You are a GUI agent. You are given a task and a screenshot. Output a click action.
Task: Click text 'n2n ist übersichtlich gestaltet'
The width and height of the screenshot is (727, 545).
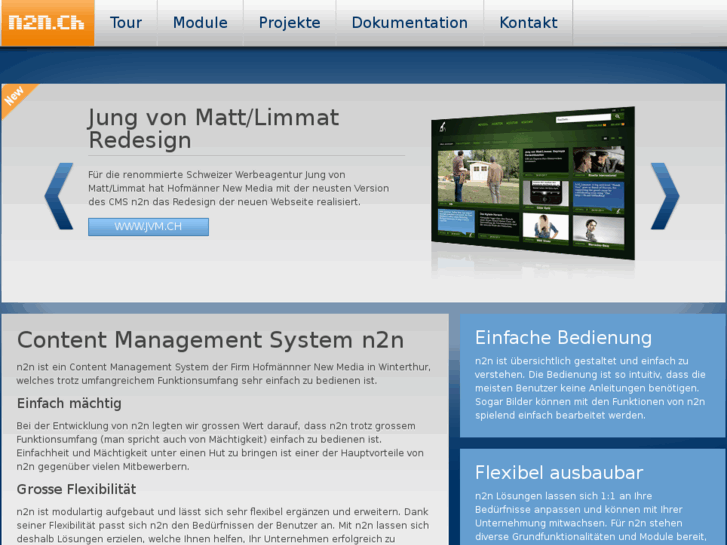[590, 388]
